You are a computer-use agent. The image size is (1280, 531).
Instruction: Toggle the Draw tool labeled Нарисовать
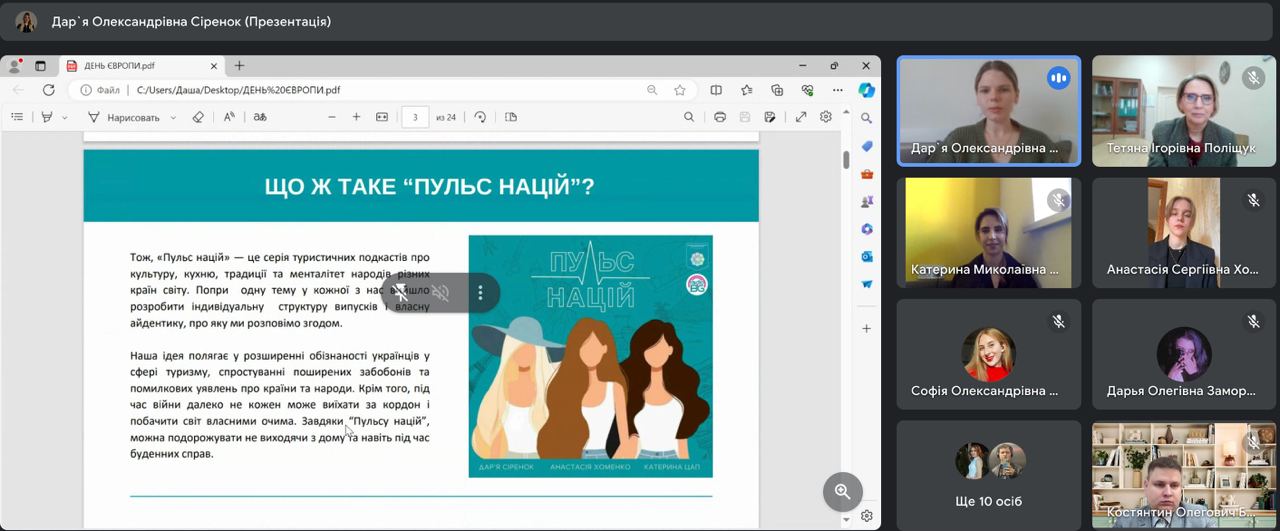coord(124,117)
